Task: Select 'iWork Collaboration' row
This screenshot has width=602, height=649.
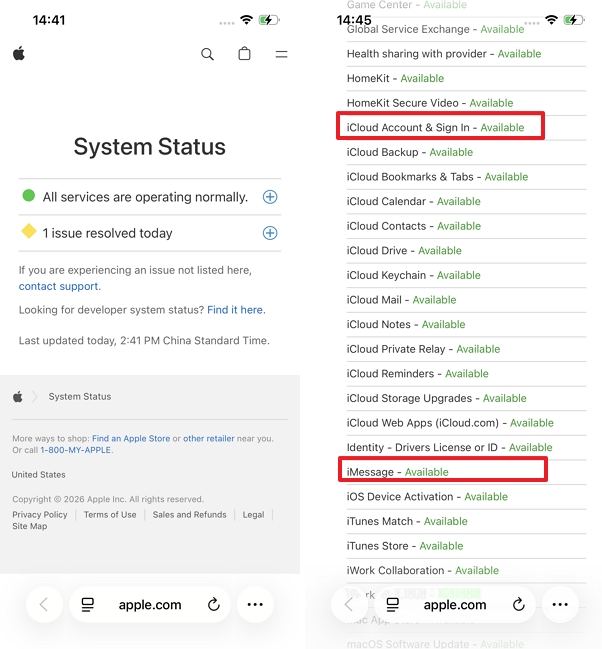Action: click(467, 571)
